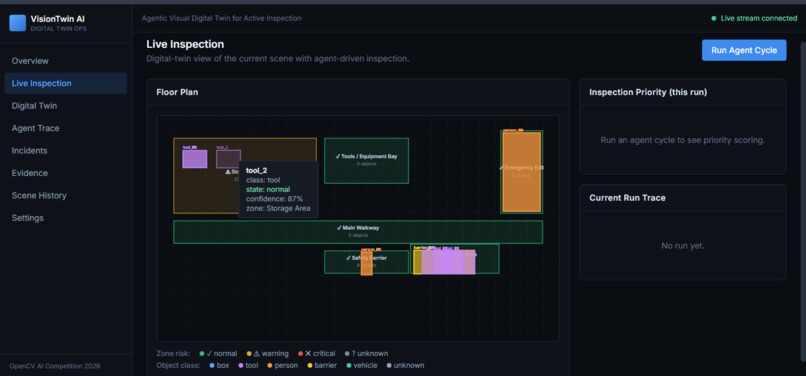Click the "zone: Storage Area" tooltip line
Screen dimensions: 806x376
[x=278, y=208]
